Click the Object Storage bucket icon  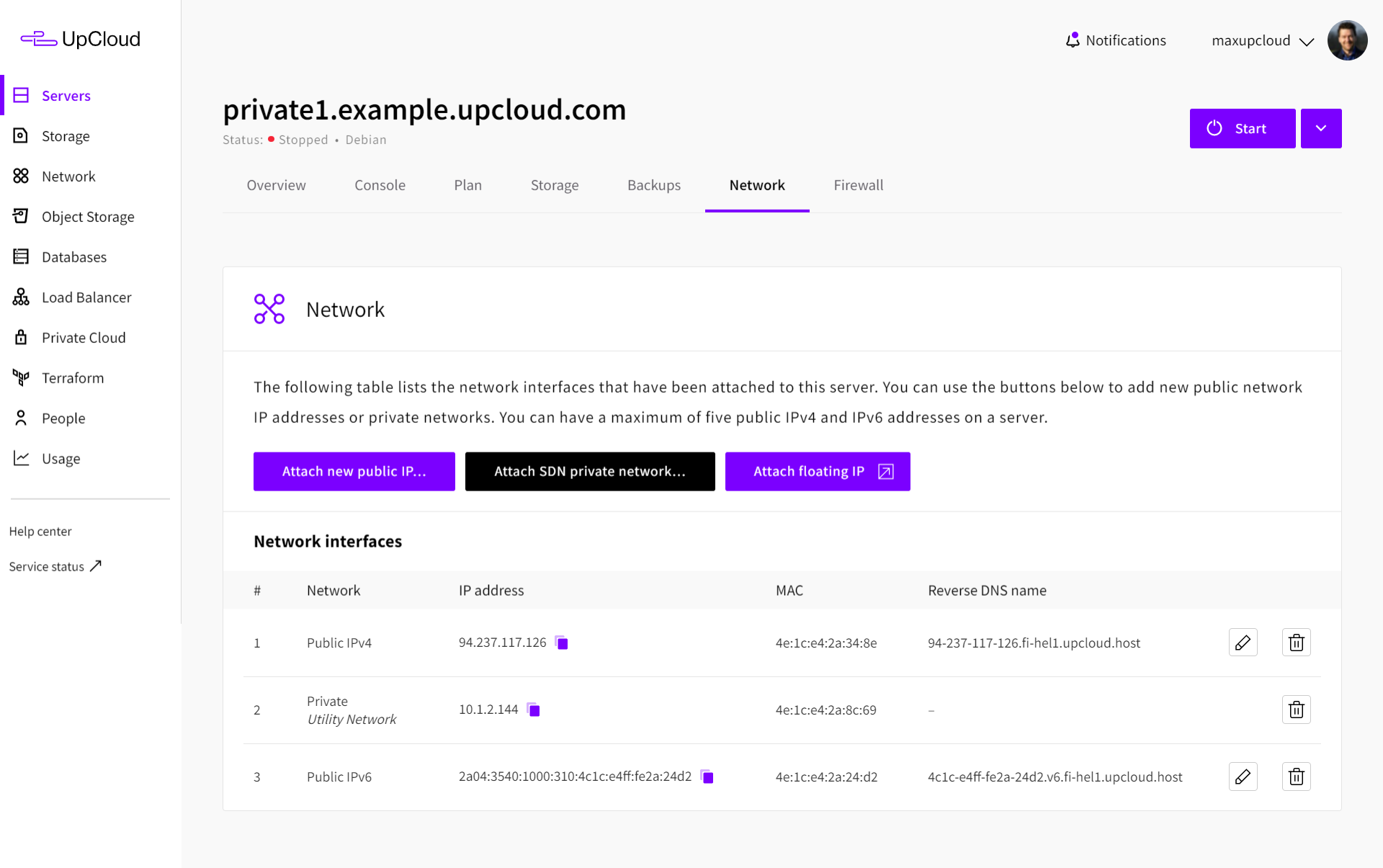[21, 216]
